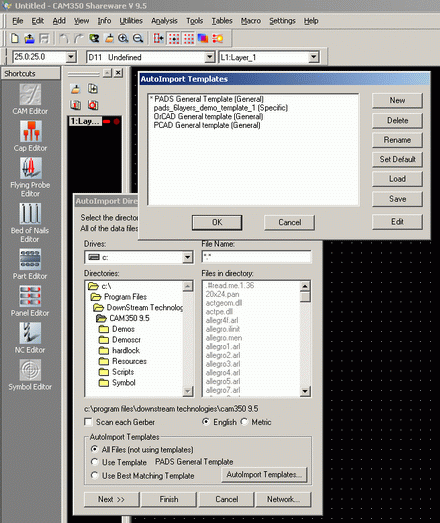The image size is (440, 523).
Task: Click the Load button in templates dialog
Action: (x=397, y=179)
